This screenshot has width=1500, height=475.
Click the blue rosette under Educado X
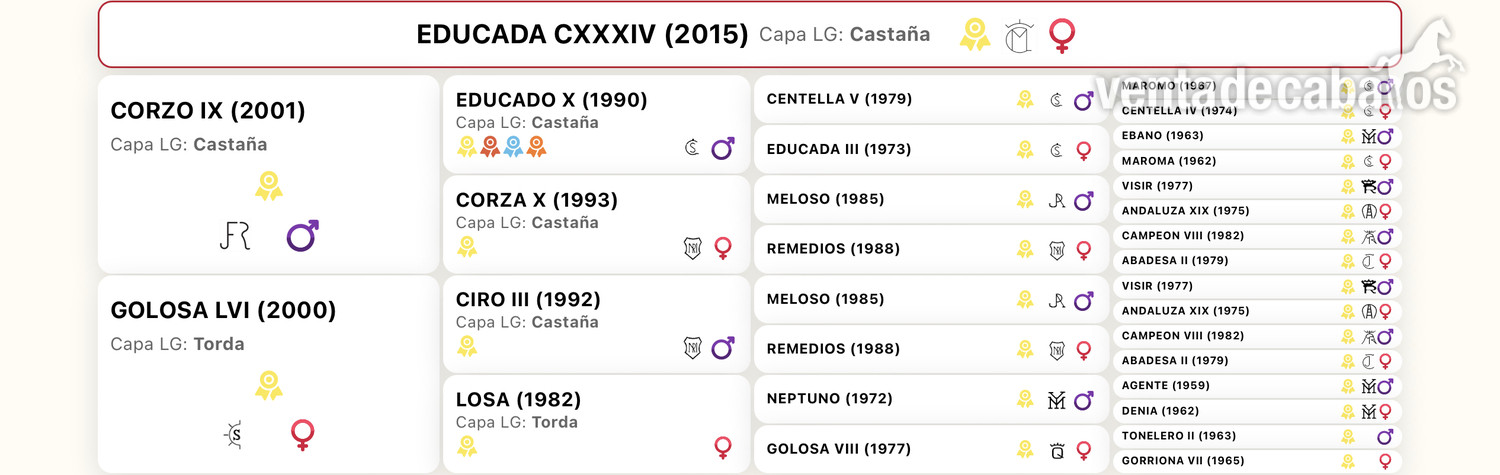[514, 147]
